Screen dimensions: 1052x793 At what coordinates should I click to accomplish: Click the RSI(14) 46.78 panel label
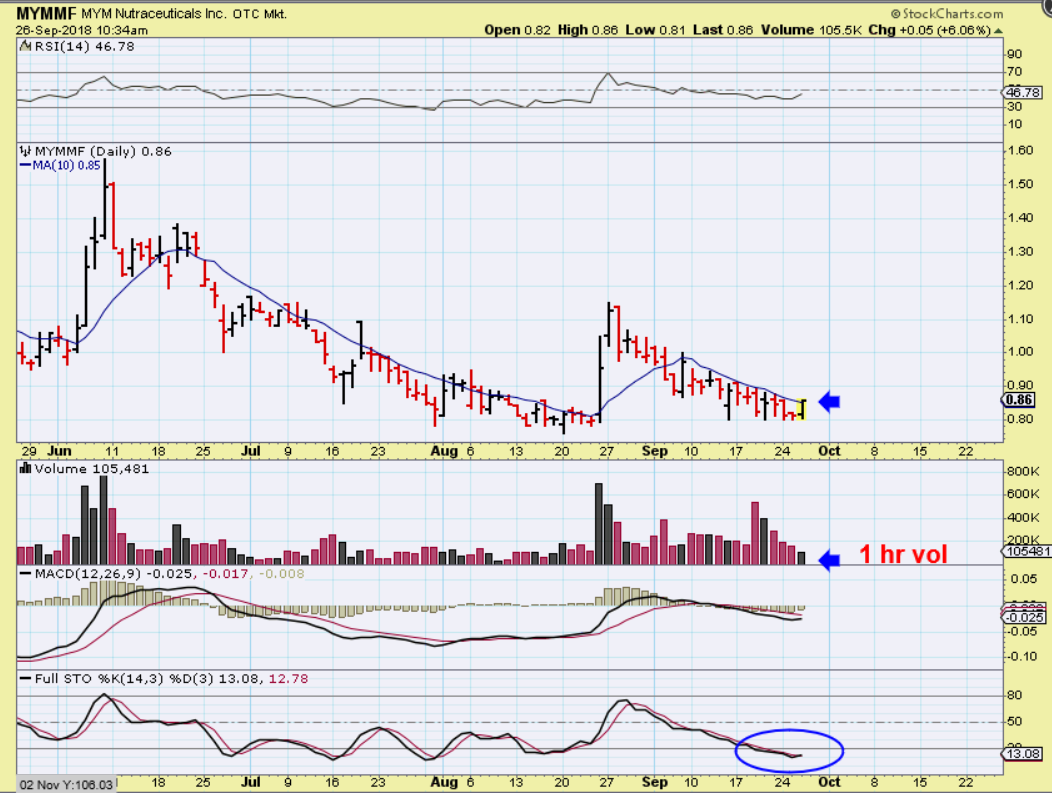84,46
